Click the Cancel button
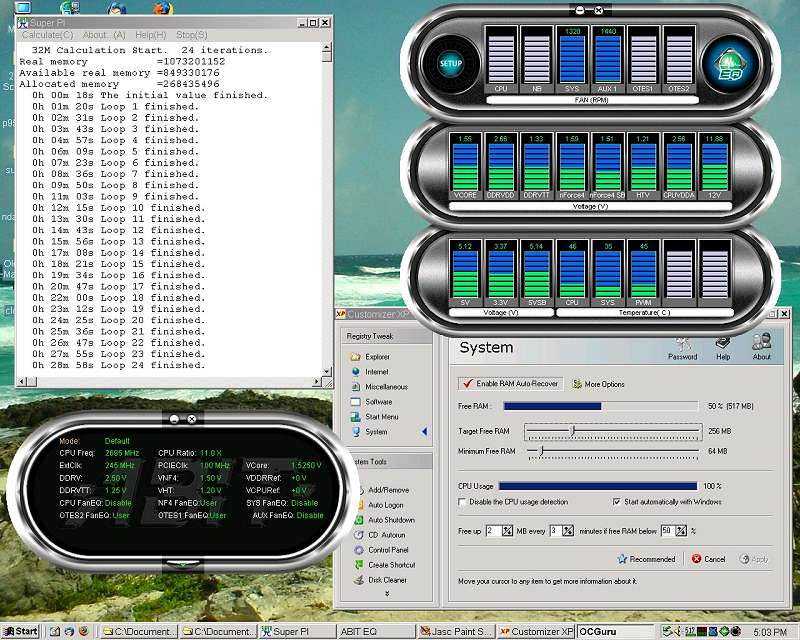 point(709,559)
